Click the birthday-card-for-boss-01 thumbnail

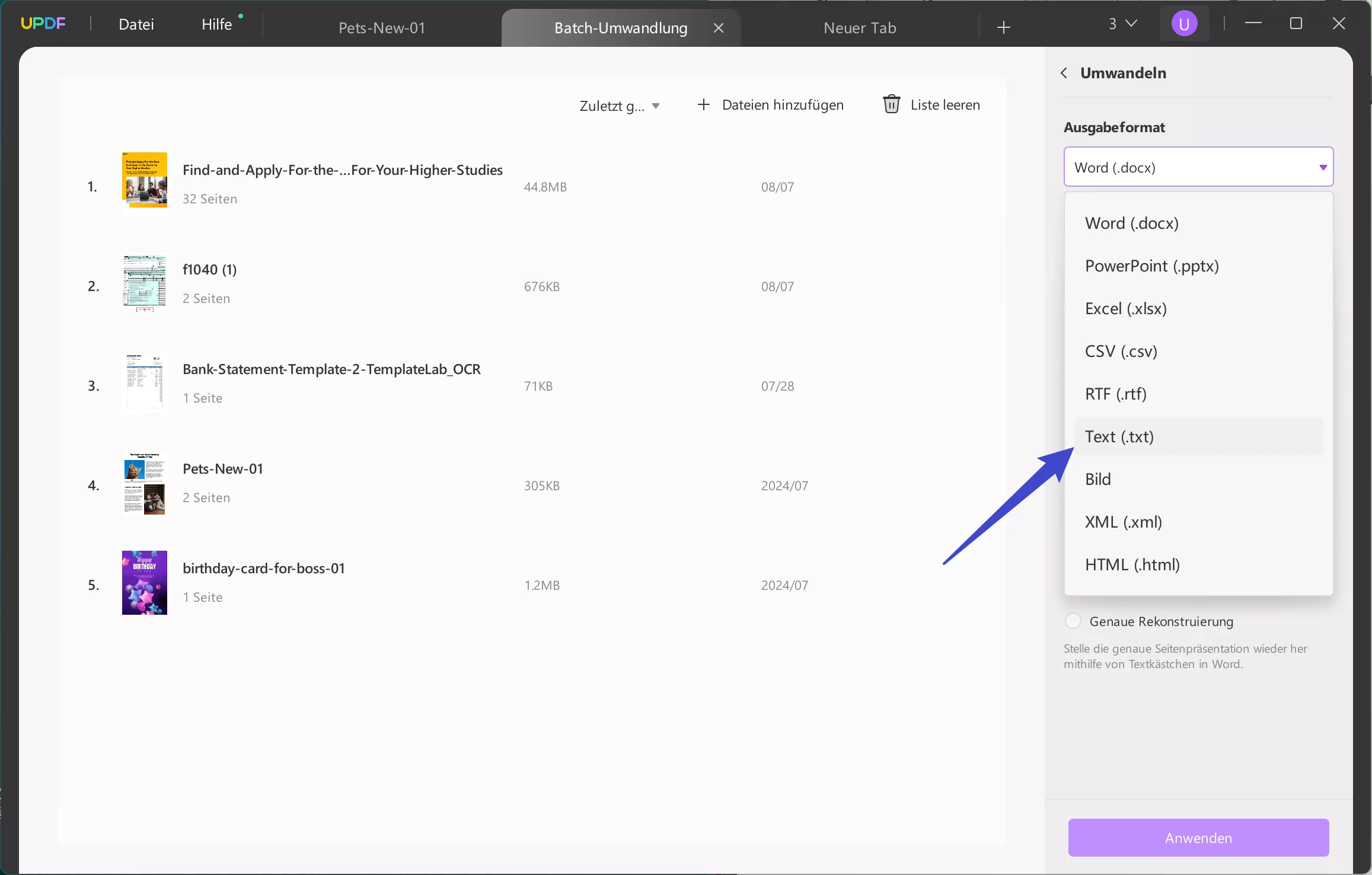(144, 583)
